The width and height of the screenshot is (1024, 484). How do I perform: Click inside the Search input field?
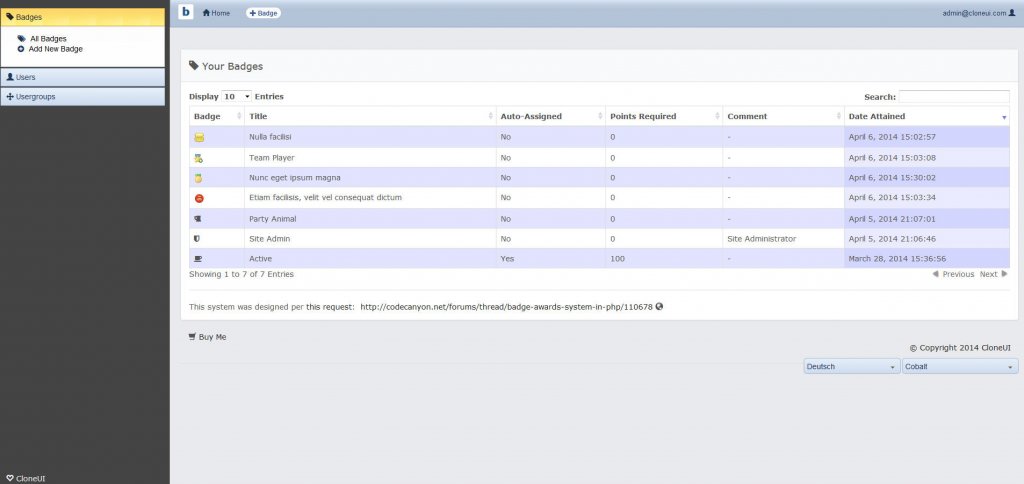coord(953,97)
